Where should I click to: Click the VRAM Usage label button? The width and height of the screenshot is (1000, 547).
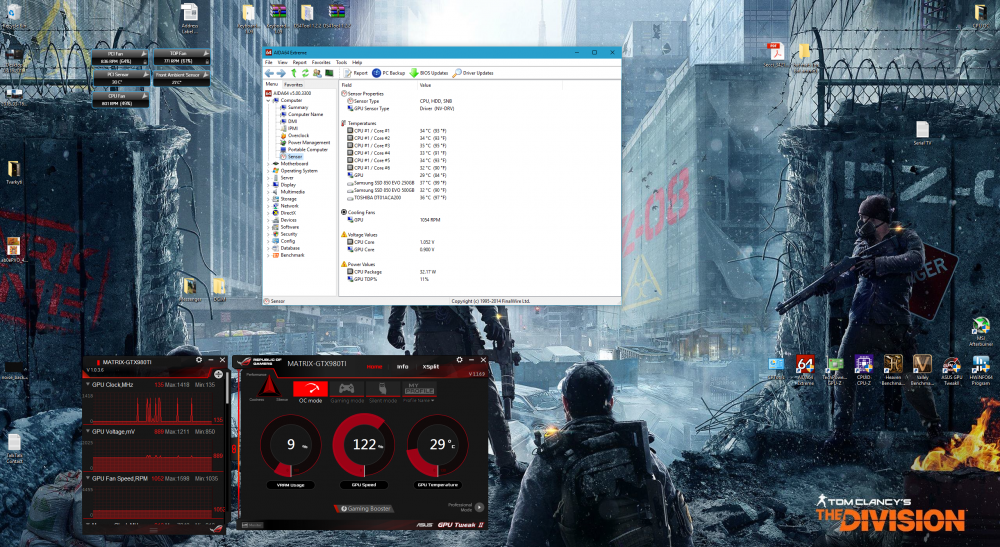click(x=290, y=485)
